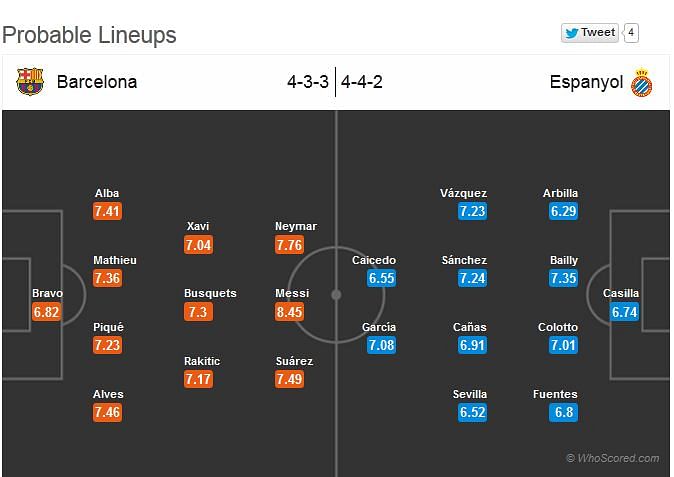This screenshot has width=674, height=477.
Task: Click the Vázquez player name
Action: click(x=463, y=193)
